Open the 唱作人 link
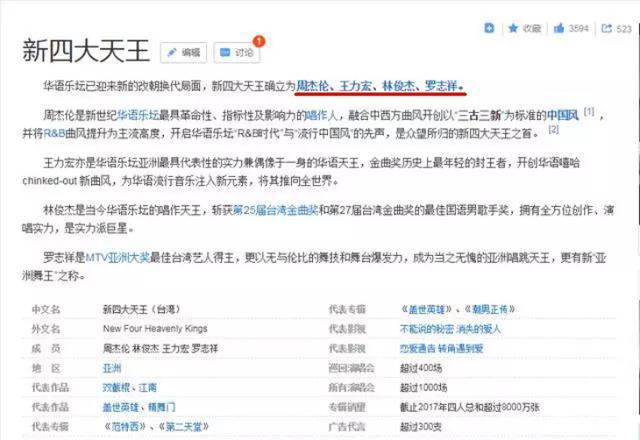640x440 pixels. tap(321, 116)
